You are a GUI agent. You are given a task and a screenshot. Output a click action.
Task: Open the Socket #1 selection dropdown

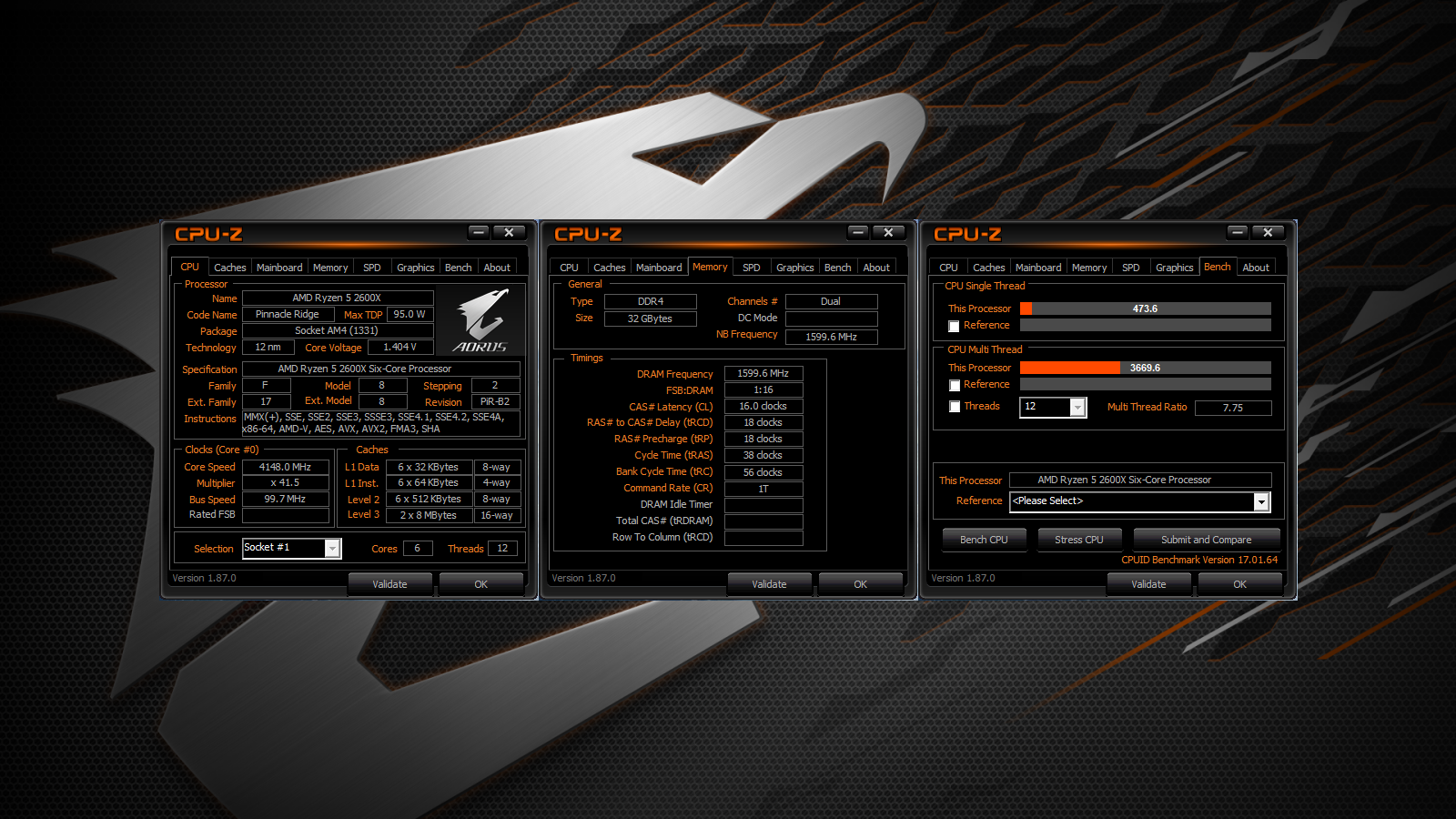pyautogui.click(x=332, y=548)
